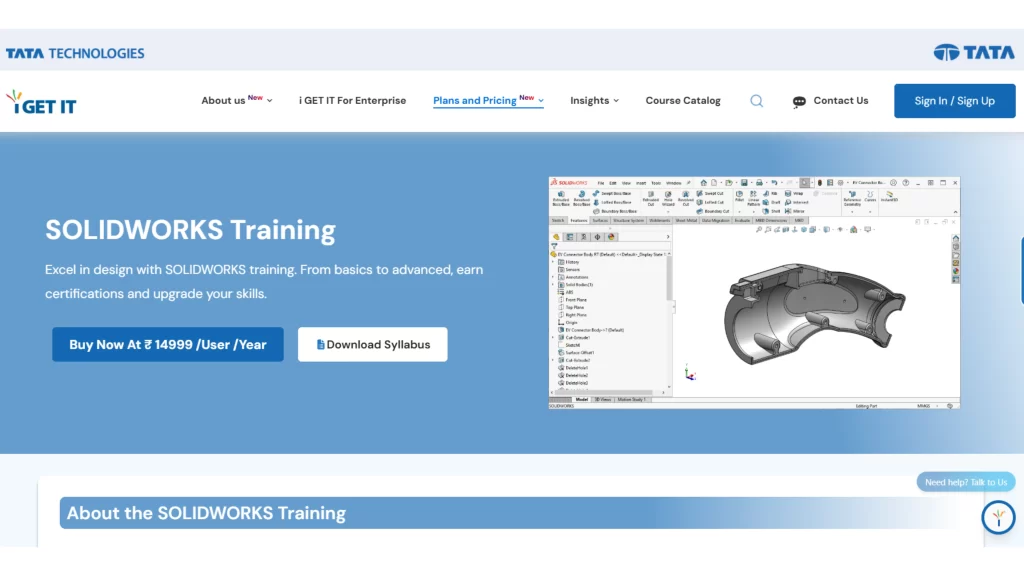Select Front Plane in the feature tree

pyautogui.click(x=575, y=300)
